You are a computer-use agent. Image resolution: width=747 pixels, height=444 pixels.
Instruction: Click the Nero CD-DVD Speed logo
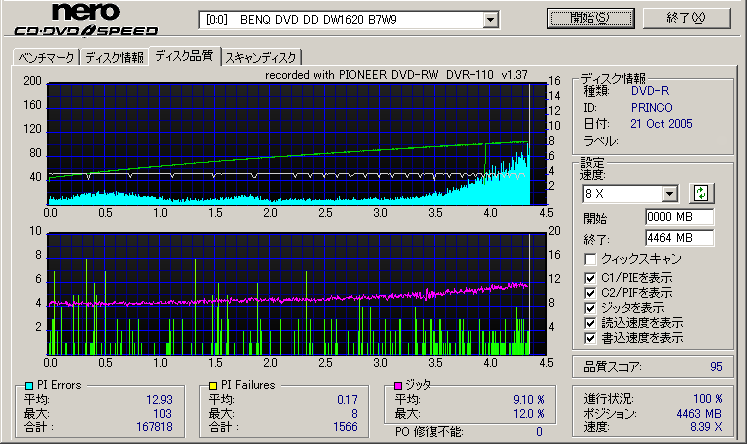(x=86, y=19)
